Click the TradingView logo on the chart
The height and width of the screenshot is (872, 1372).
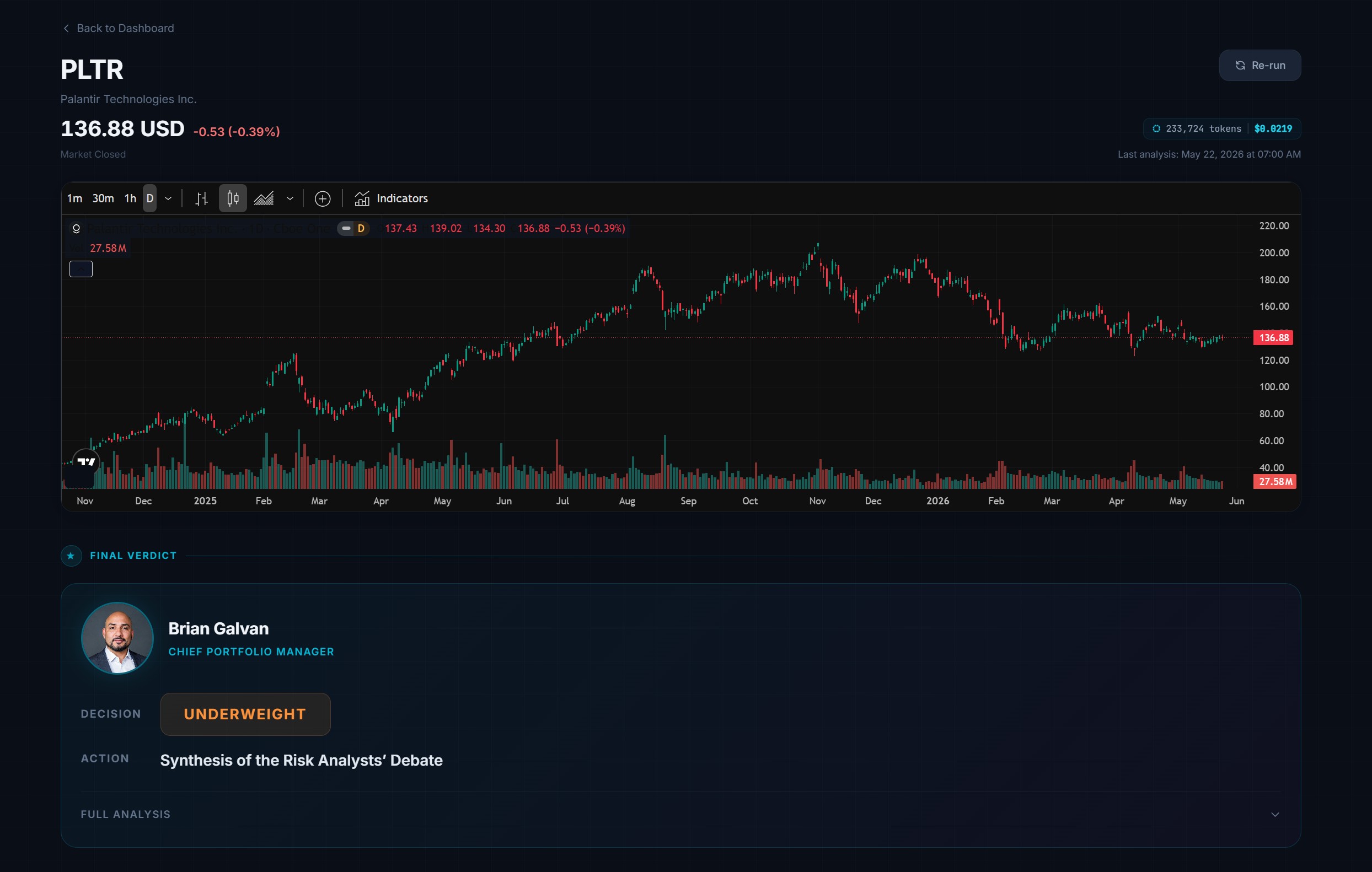[86, 462]
